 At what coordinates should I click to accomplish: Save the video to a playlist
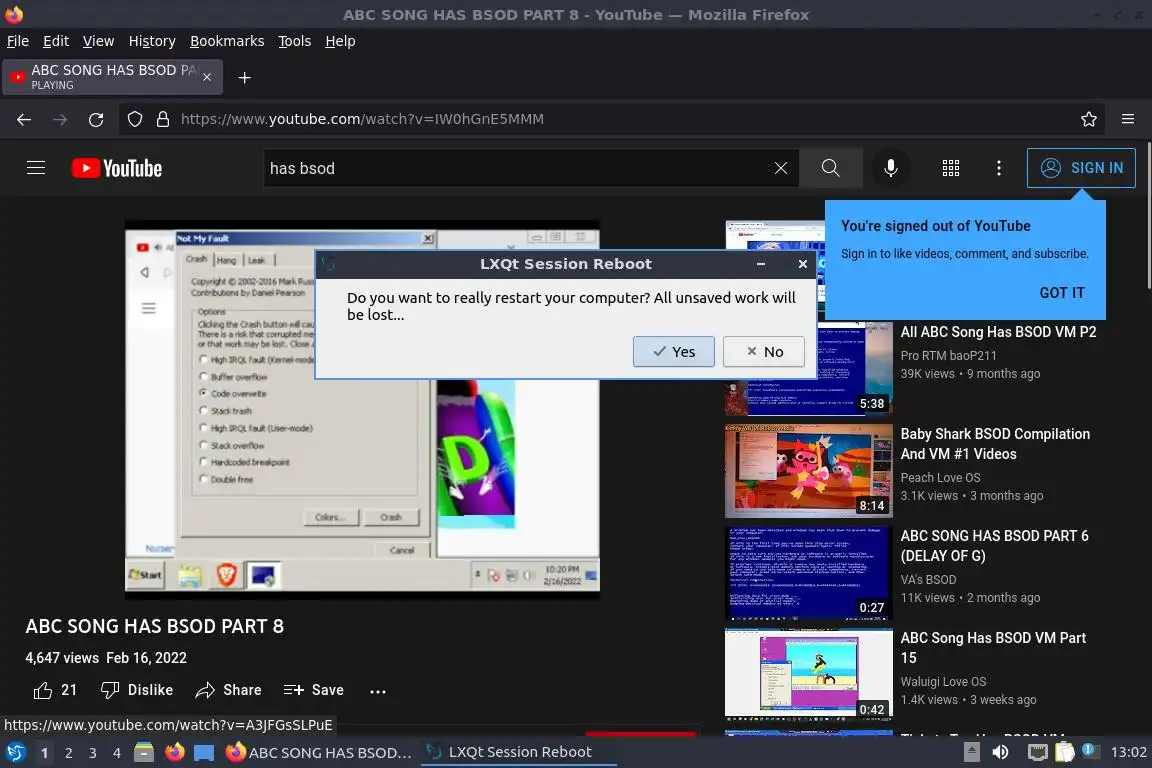click(314, 690)
